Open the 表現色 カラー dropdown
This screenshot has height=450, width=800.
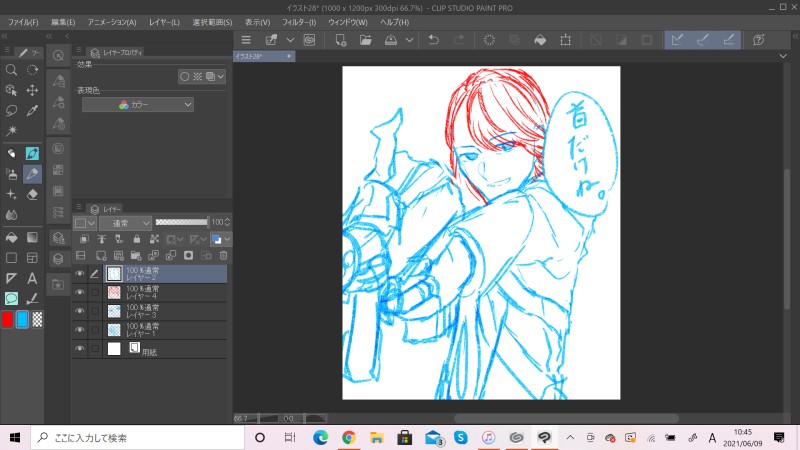138,104
